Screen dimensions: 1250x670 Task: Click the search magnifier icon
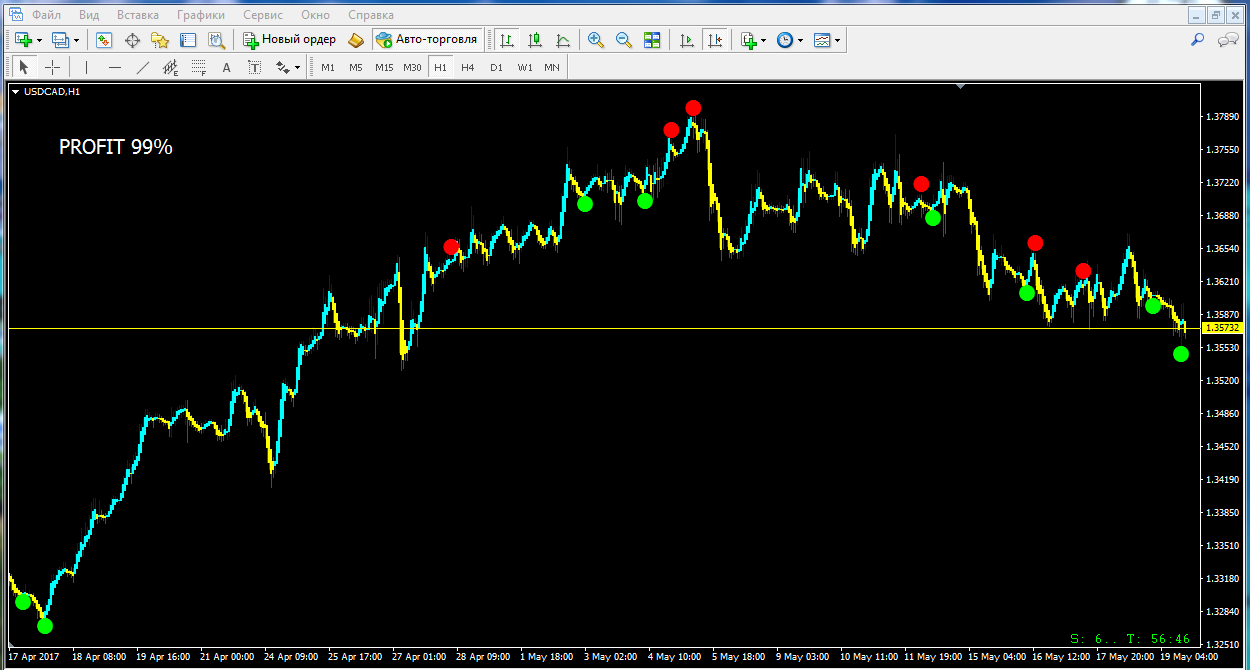click(x=1197, y=40)
